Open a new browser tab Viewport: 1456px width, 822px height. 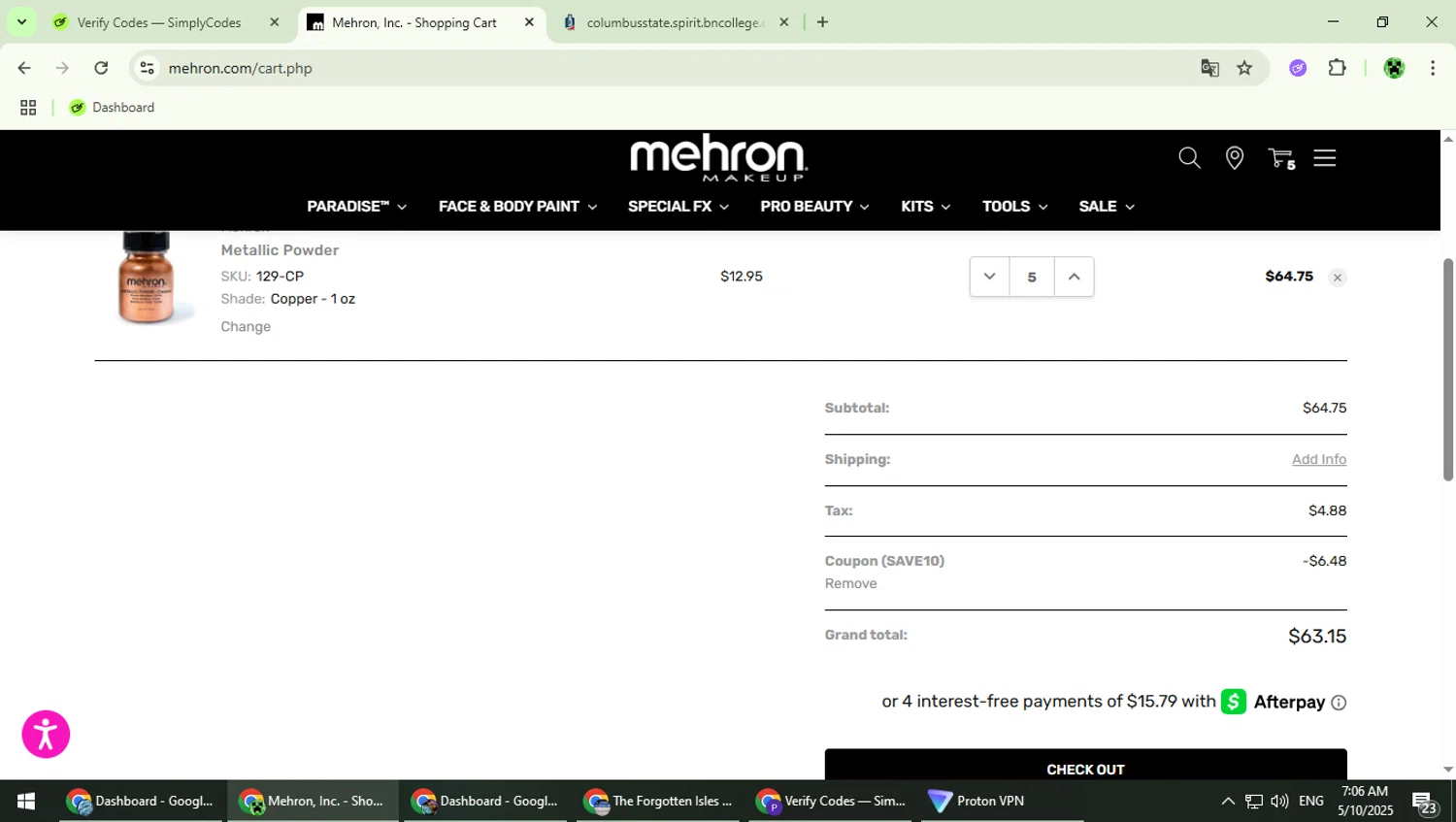[x=822, y=21]
